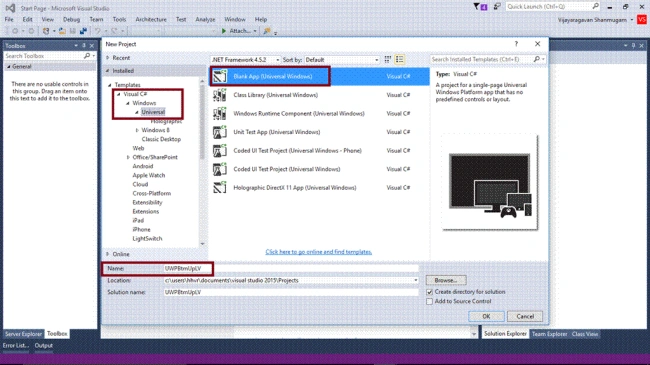Click the Browse... button
Viewport: 650px width, 365px height.
click(x=446, y=280)
